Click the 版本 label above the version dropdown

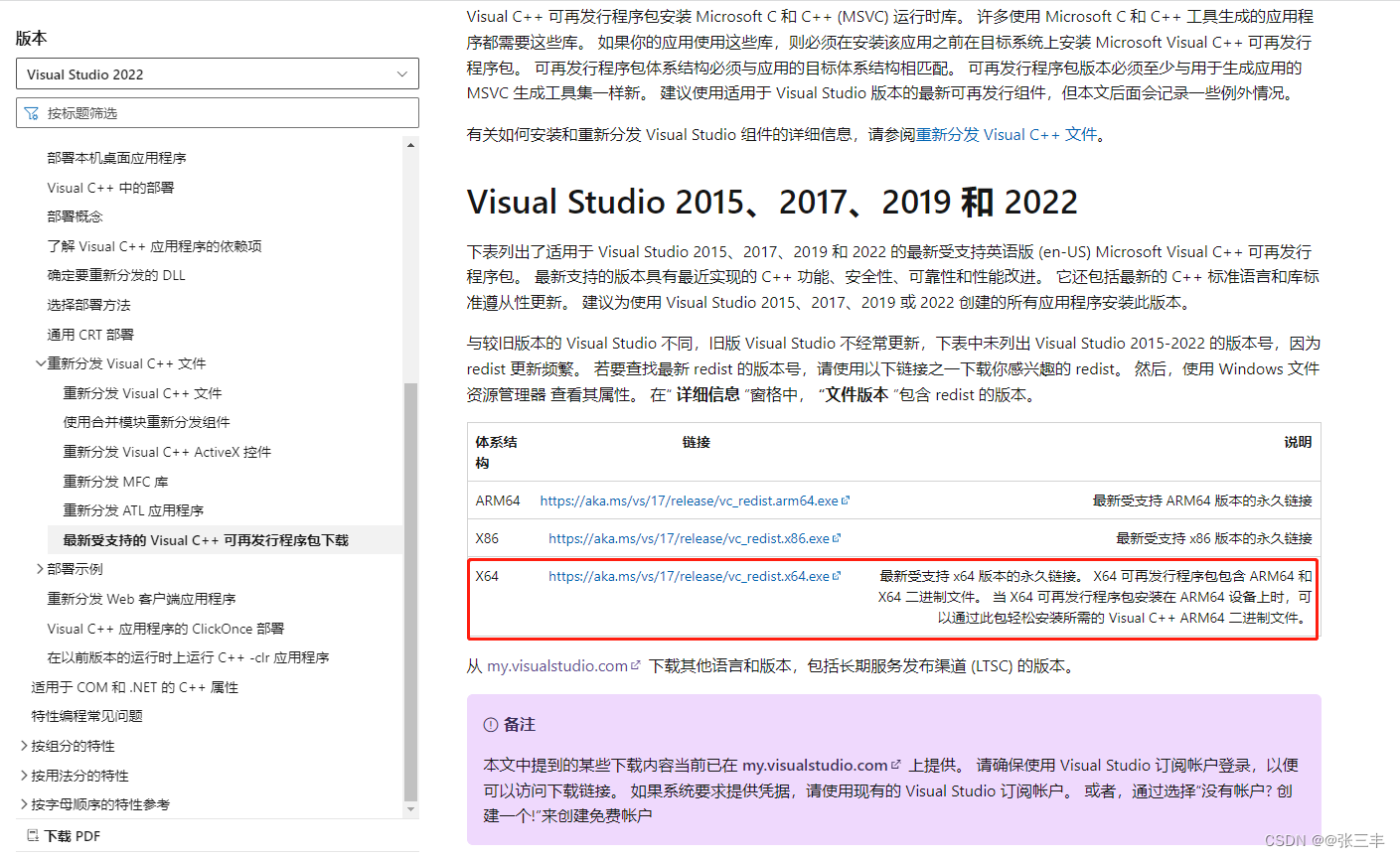click(31, 38)
